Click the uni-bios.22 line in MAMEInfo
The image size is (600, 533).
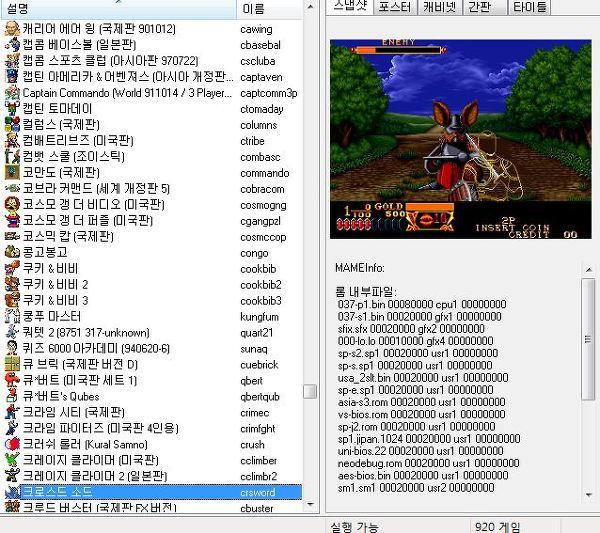(x=421, y=451)
